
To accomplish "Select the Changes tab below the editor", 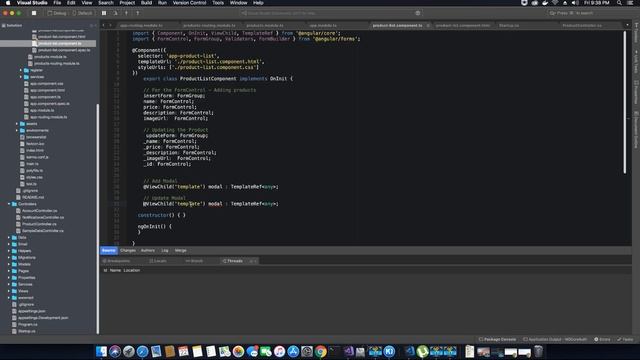I will (128, 251).
